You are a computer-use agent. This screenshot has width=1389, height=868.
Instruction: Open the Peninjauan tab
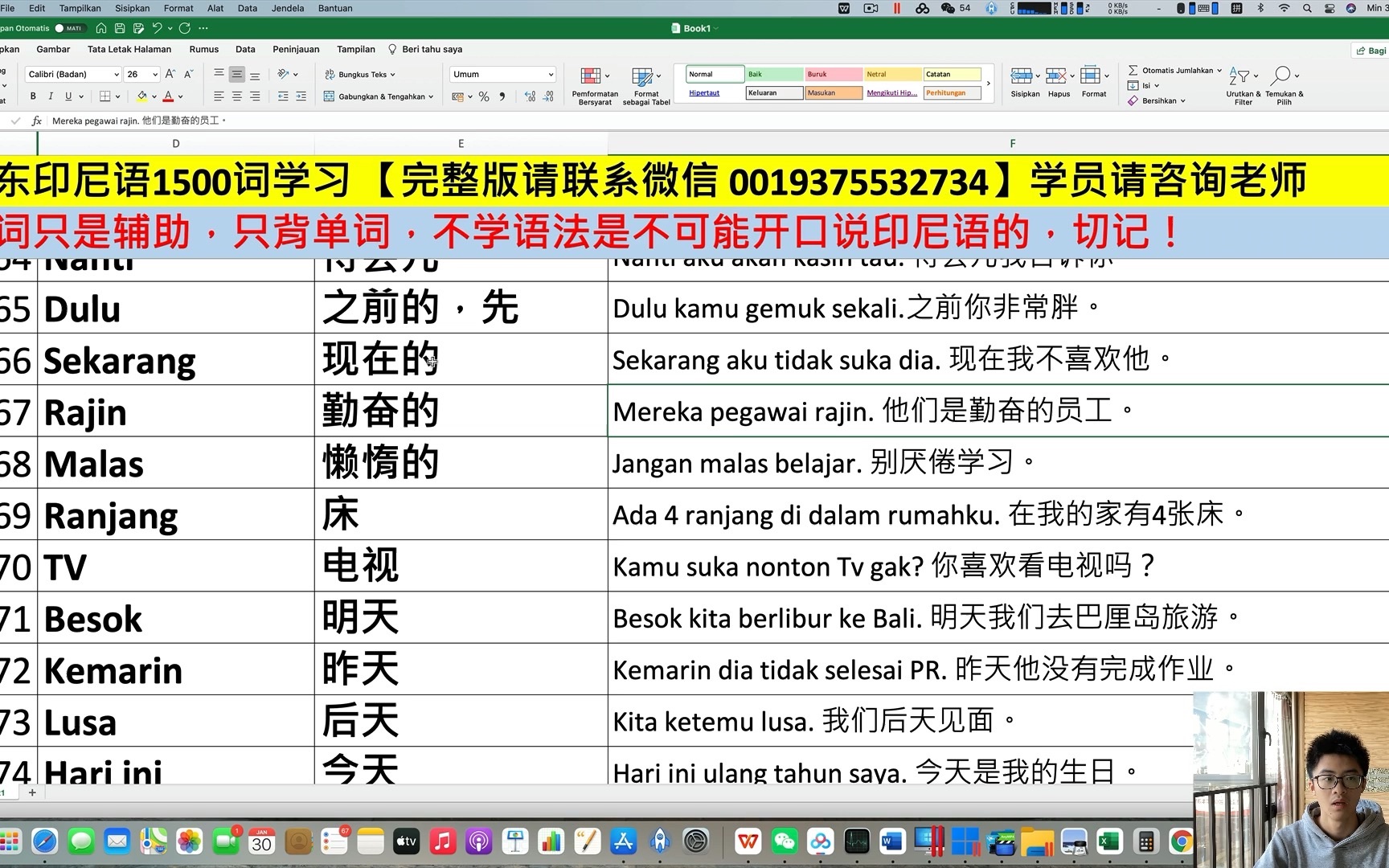[296, 49]
